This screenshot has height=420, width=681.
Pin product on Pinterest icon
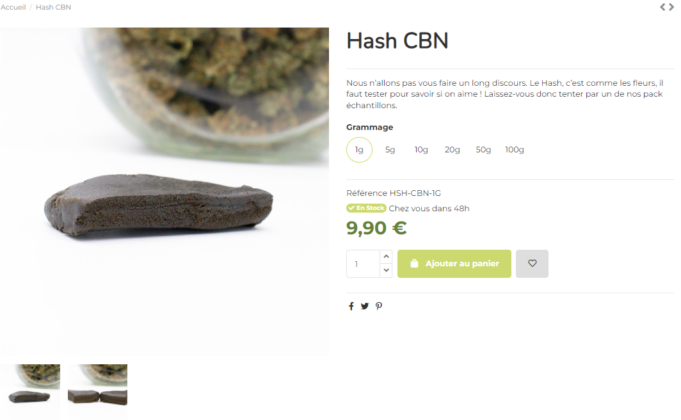[x=379, y=306]
